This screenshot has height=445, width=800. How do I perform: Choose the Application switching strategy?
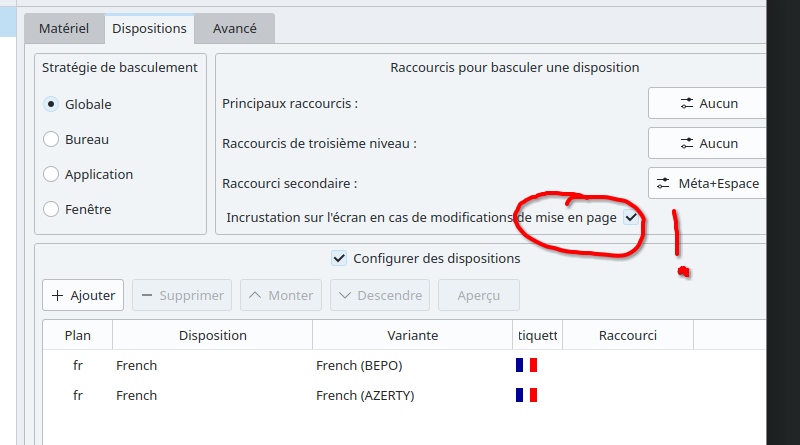pos(52,174)
